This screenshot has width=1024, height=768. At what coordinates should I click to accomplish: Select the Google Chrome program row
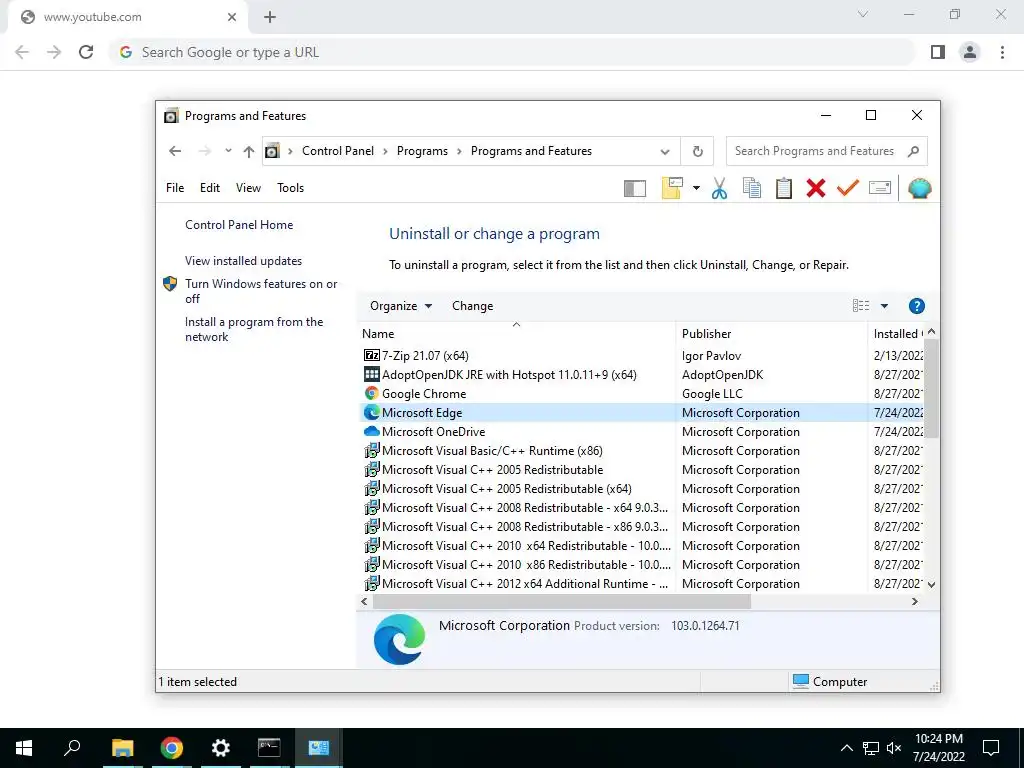tap(643, 394)
